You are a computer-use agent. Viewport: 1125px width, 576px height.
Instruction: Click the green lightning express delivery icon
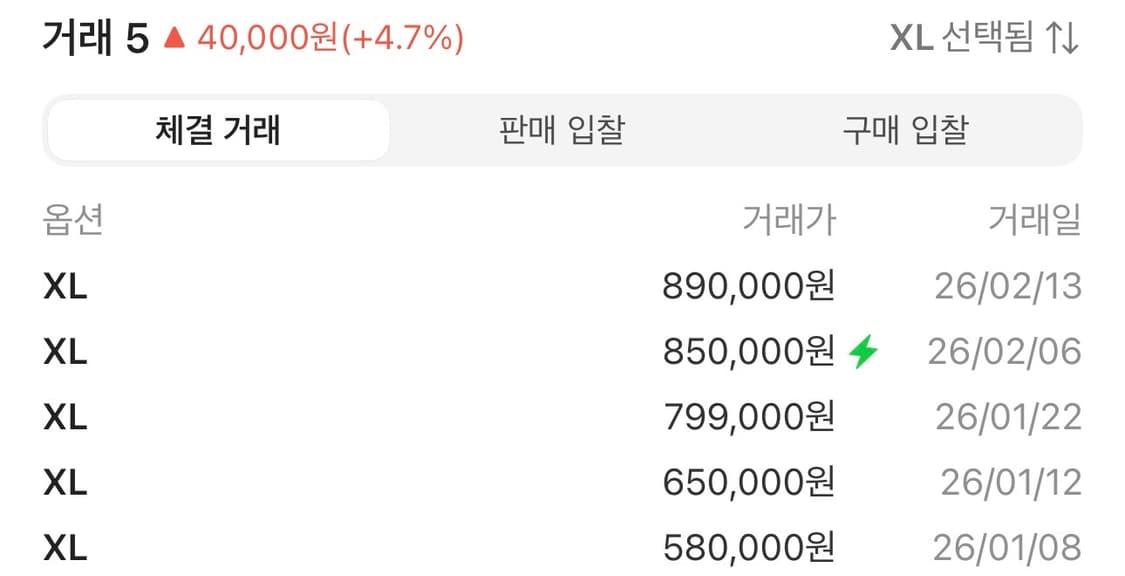[x=862, y=351]
